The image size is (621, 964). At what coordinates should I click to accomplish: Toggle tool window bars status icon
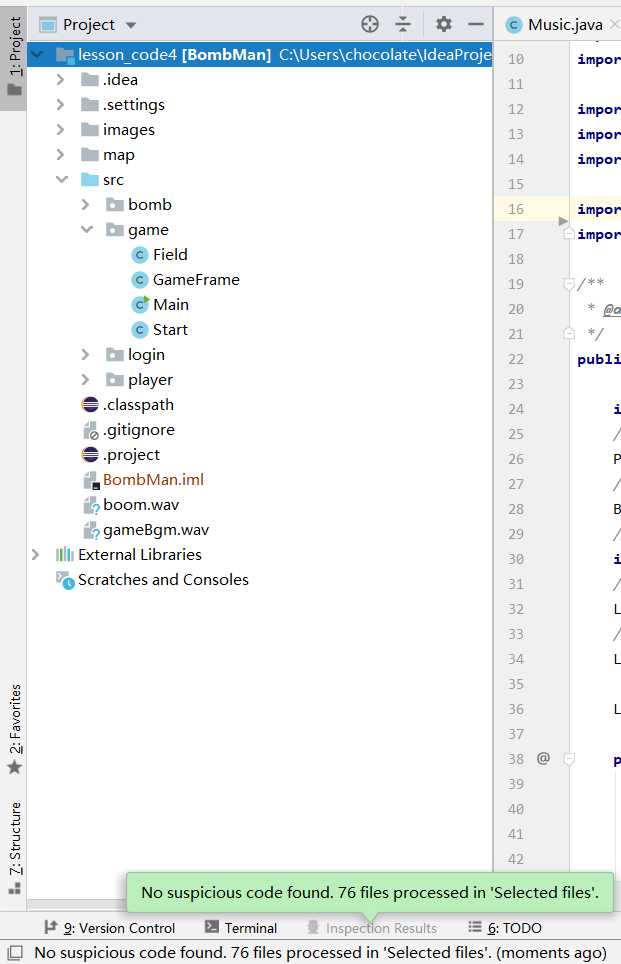pos(14,952)
